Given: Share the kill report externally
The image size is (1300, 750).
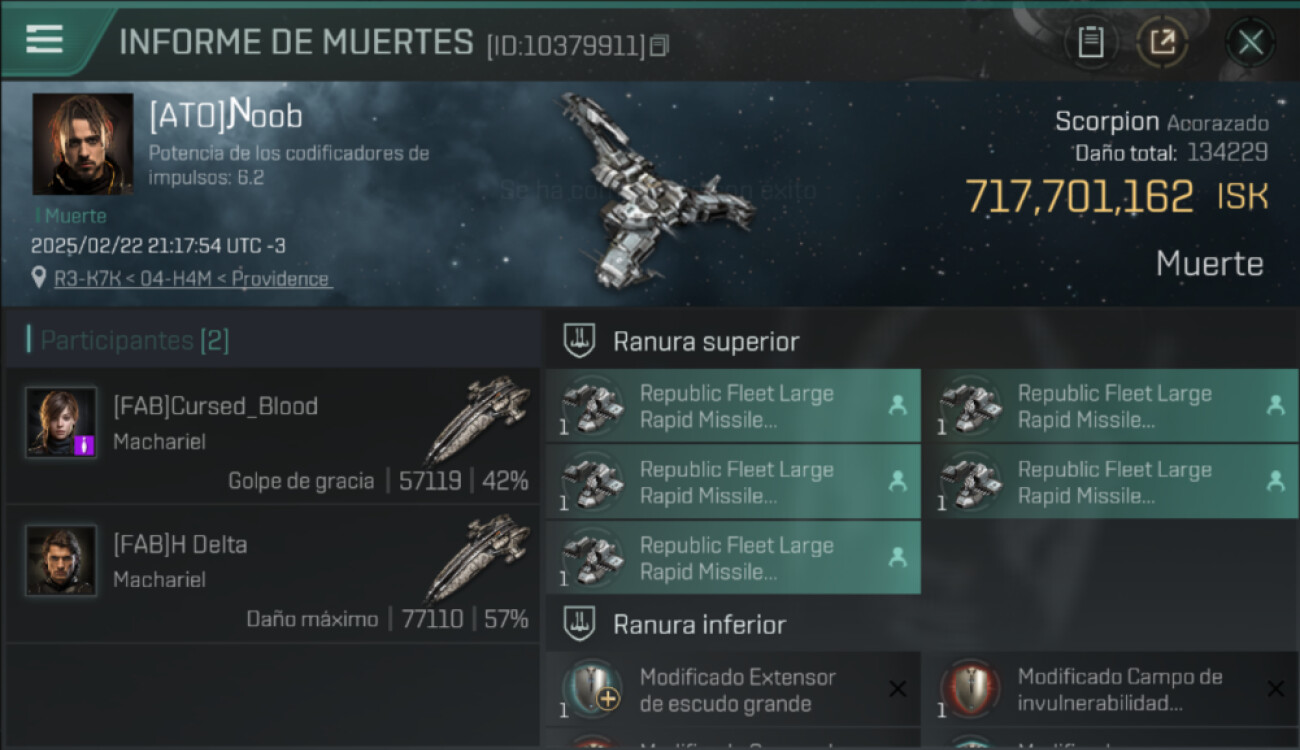Looking at the screenshot, I should tap(1162, 42).
